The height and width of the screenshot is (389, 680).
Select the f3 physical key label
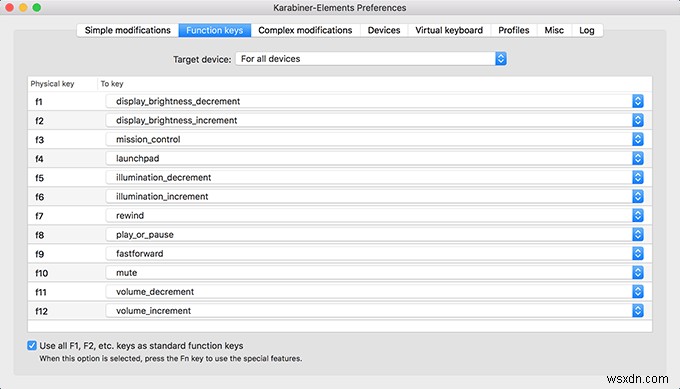(39, 140)
